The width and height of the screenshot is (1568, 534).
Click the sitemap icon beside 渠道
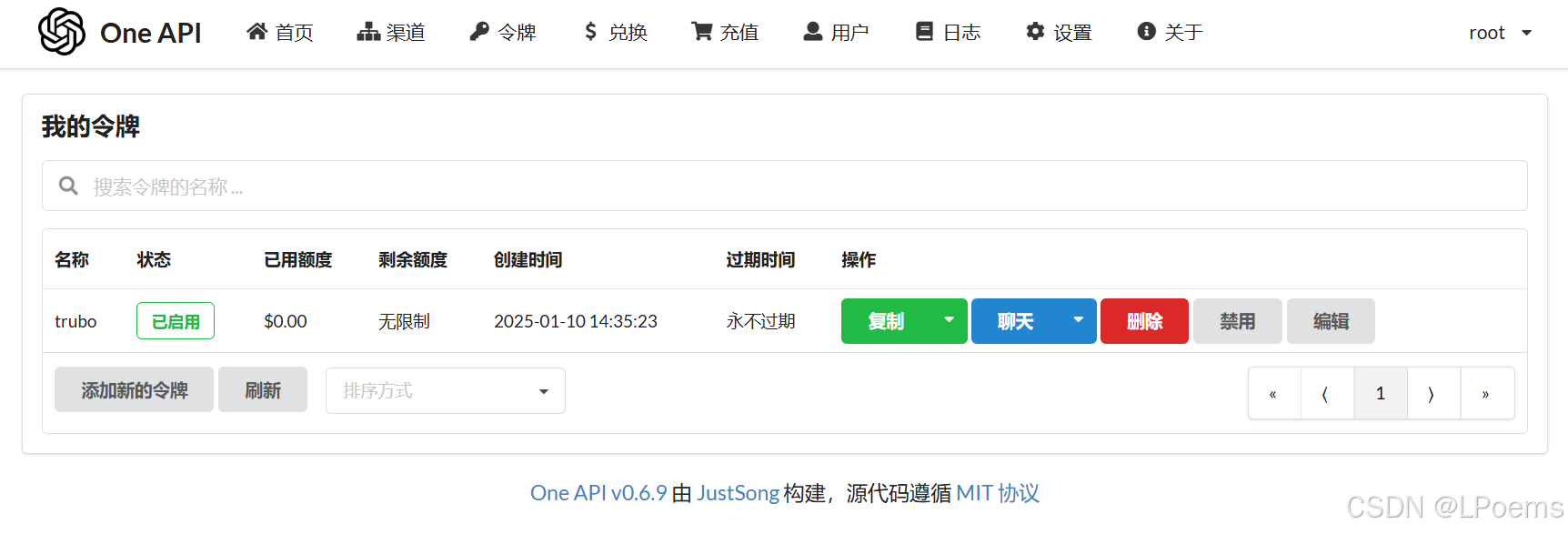pyautogui.click(x=368, y=32)
